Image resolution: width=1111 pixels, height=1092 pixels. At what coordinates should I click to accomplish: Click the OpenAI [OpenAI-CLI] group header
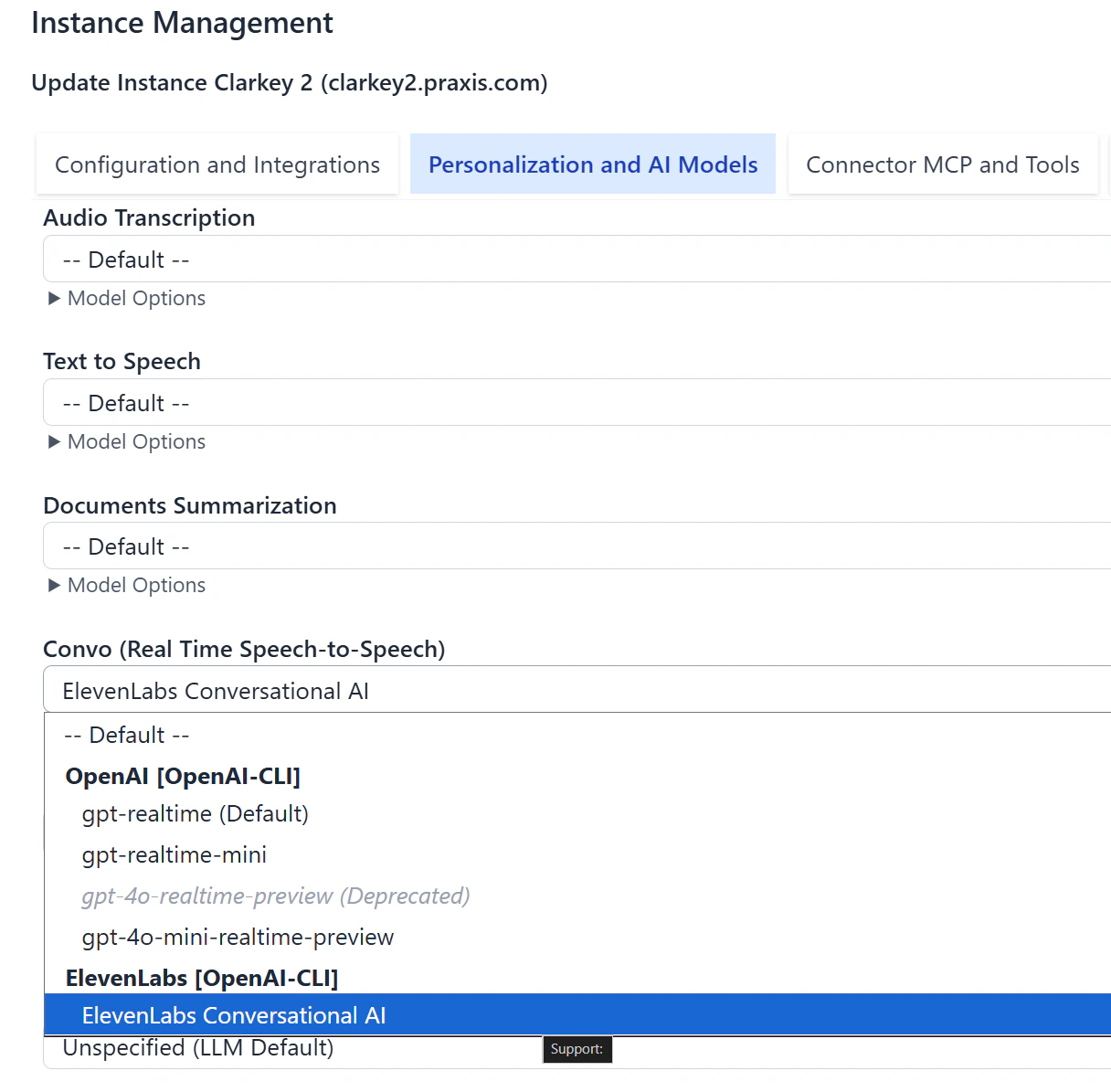coord(183,777)
